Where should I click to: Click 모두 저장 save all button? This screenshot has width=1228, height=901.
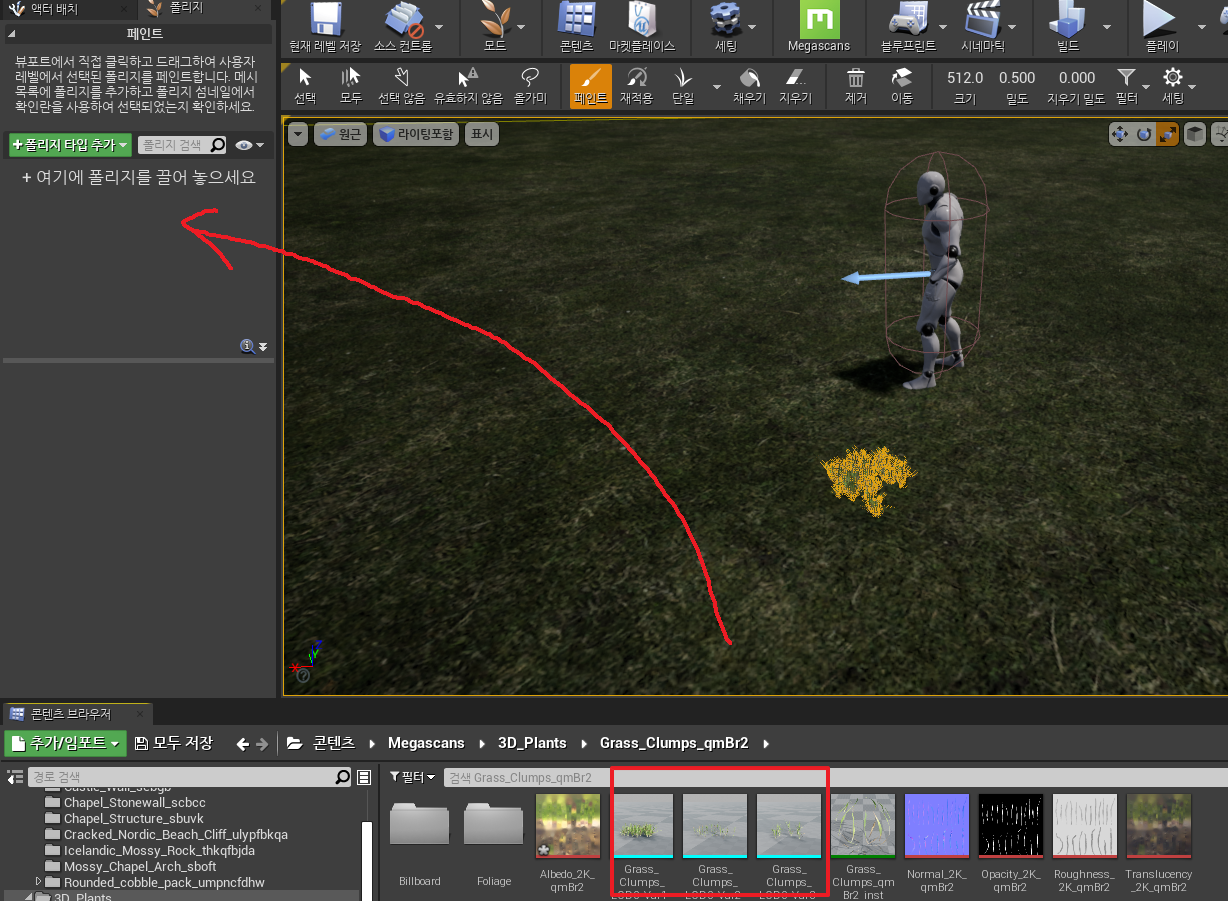pyautogui.click(x=174, y=743)
